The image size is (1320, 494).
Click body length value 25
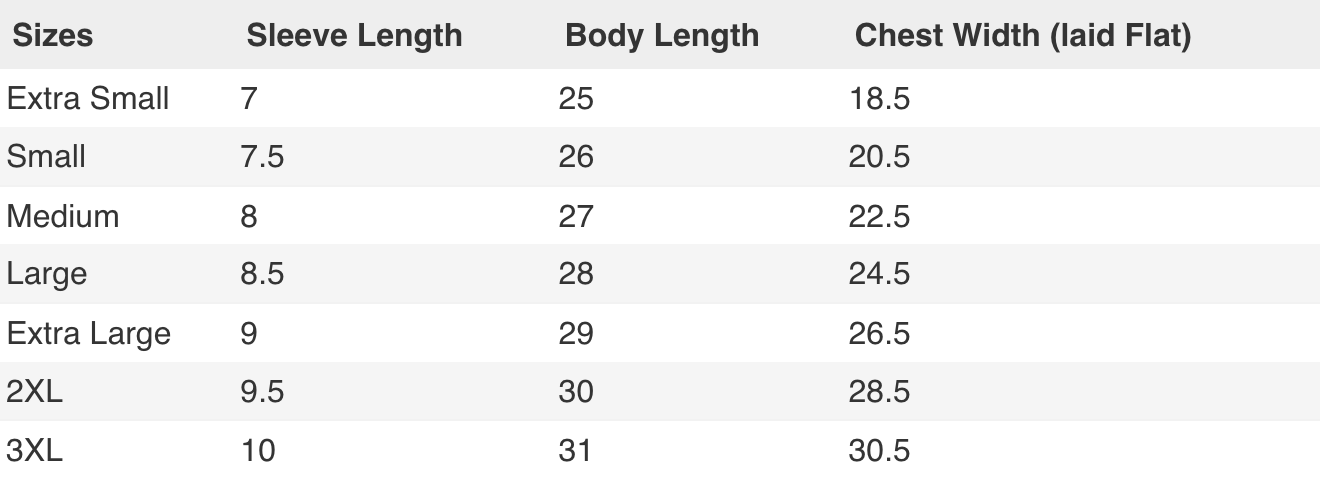coord(576,99)
